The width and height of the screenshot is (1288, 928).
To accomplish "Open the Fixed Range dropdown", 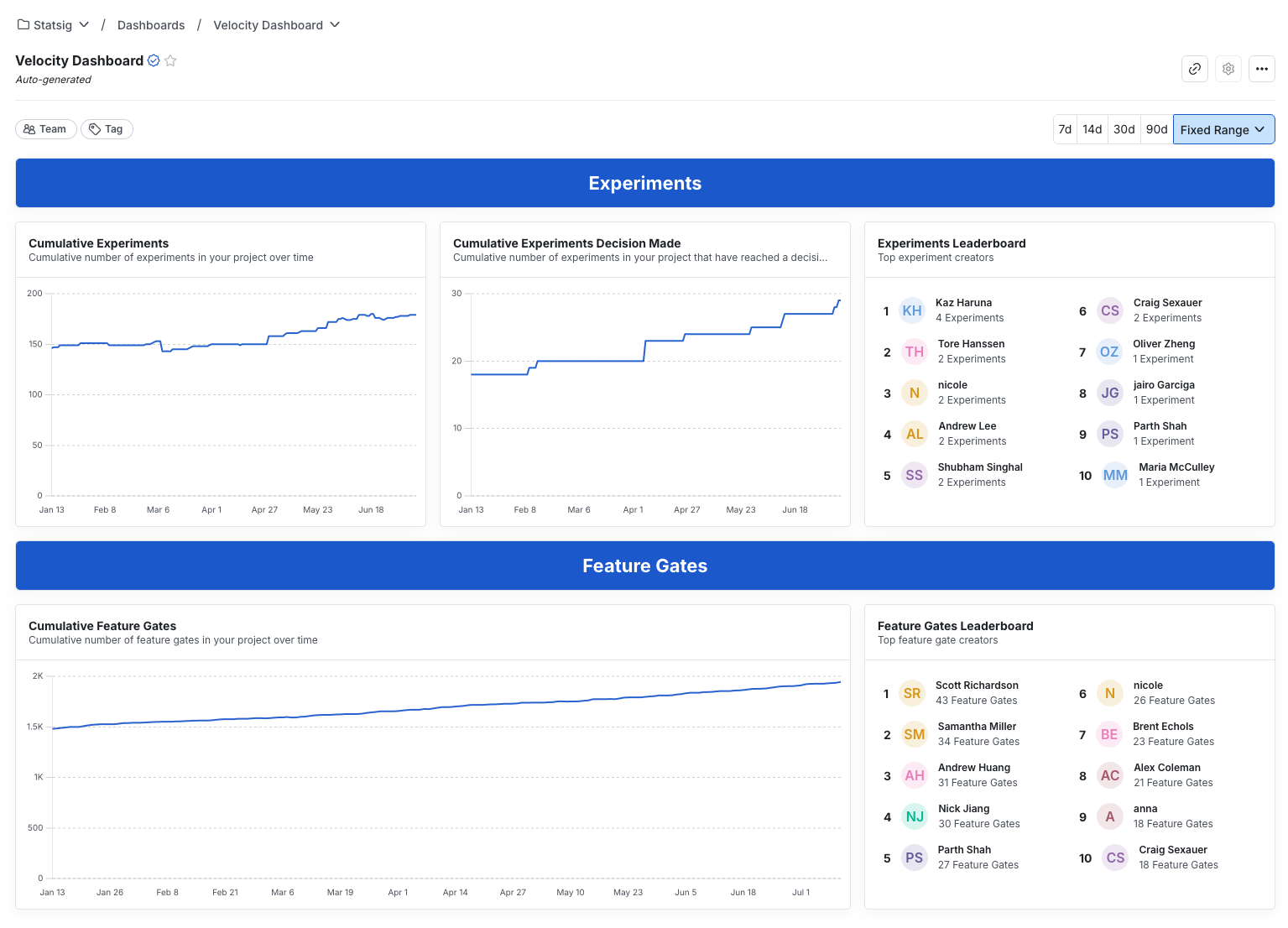I will 1223,129.
